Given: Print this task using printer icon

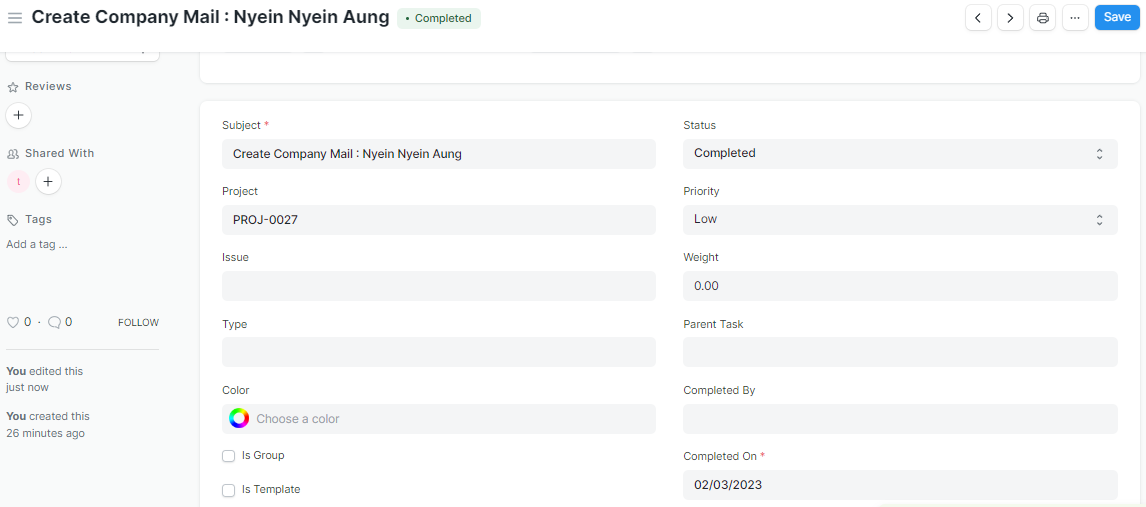Looking at the screenshot, I should tap(1042, 18).
